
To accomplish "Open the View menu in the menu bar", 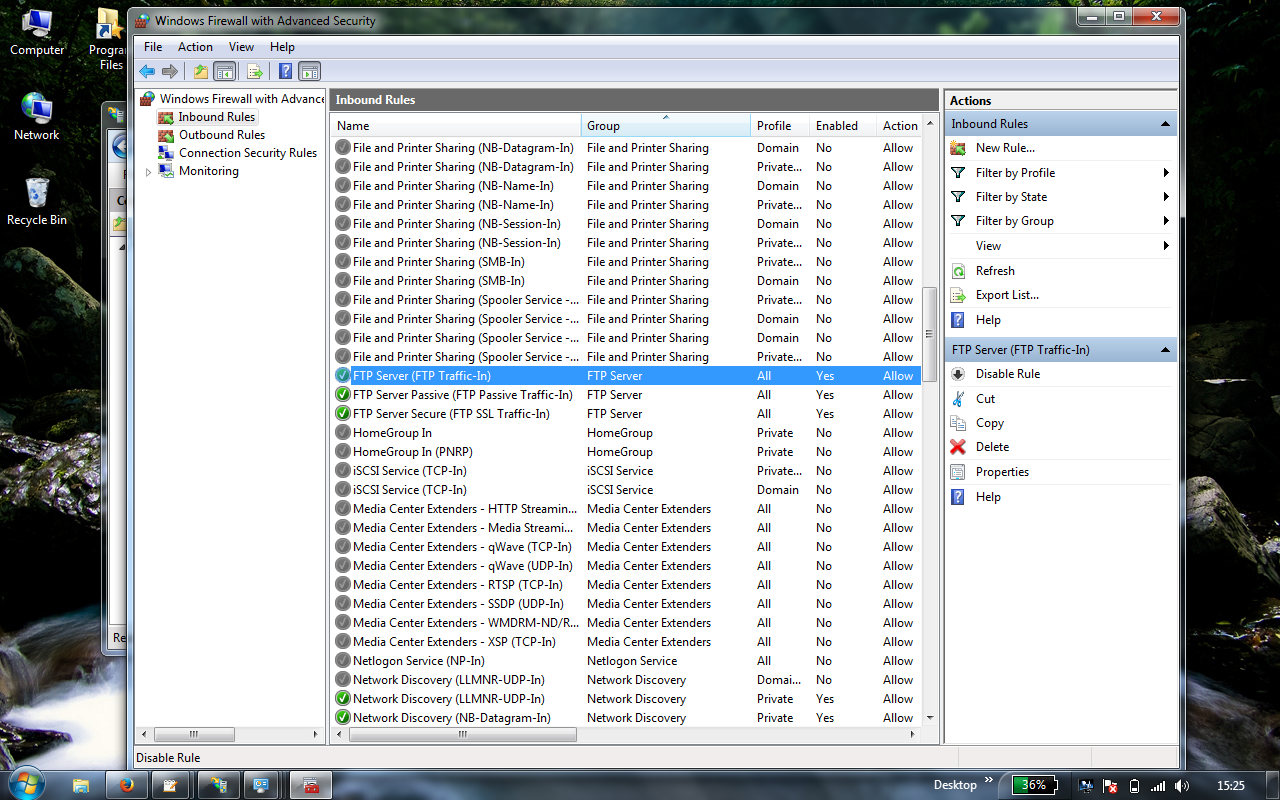I will 241,47.
